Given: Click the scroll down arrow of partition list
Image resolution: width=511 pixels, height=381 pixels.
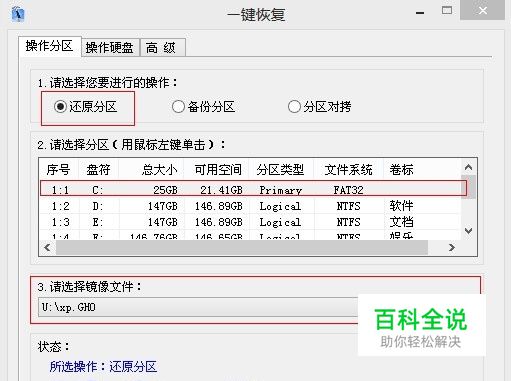Looking at the screenshot, I should (x=468, y=231).
